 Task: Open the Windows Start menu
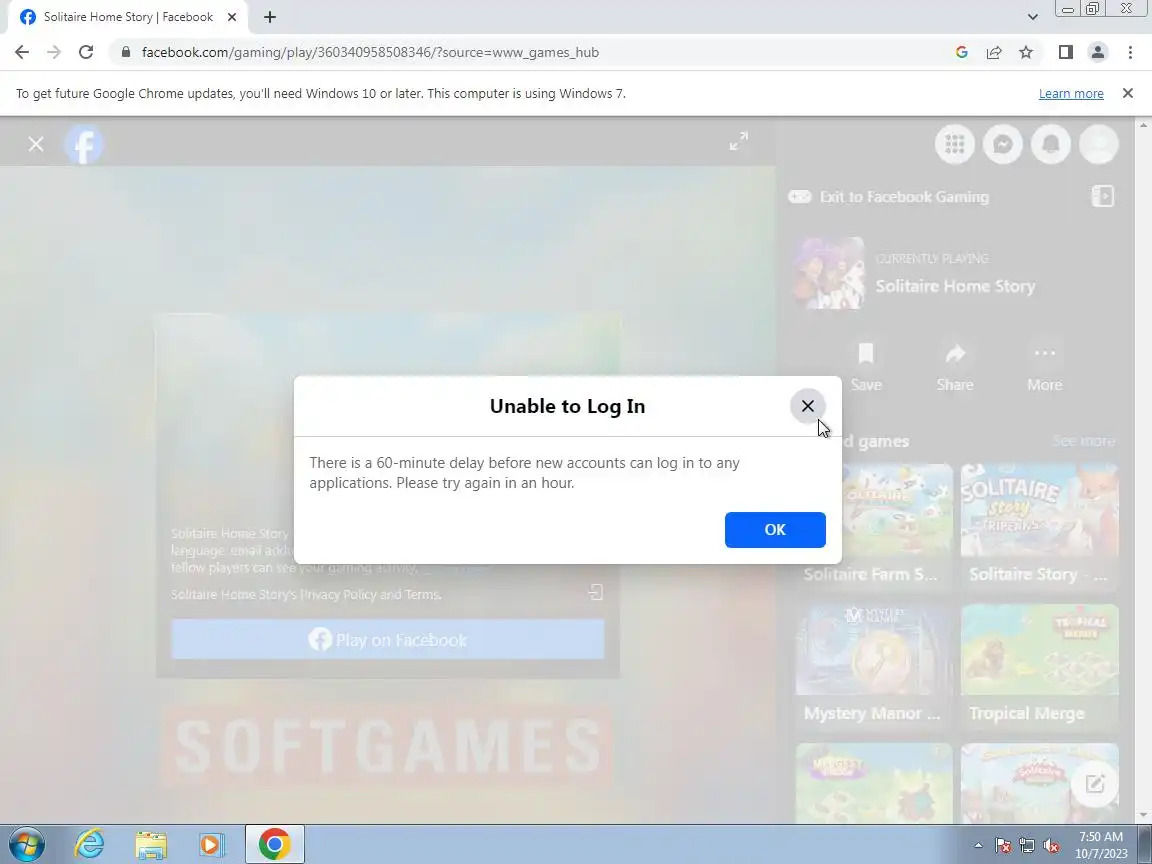27,844
